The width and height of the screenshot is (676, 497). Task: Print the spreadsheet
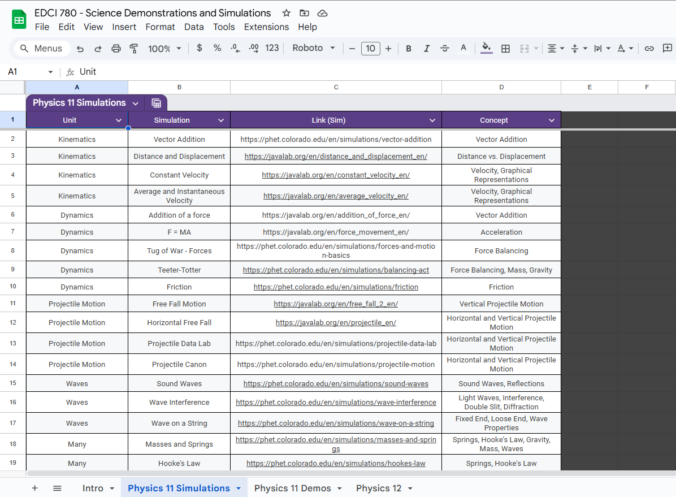tap(116, 49)
